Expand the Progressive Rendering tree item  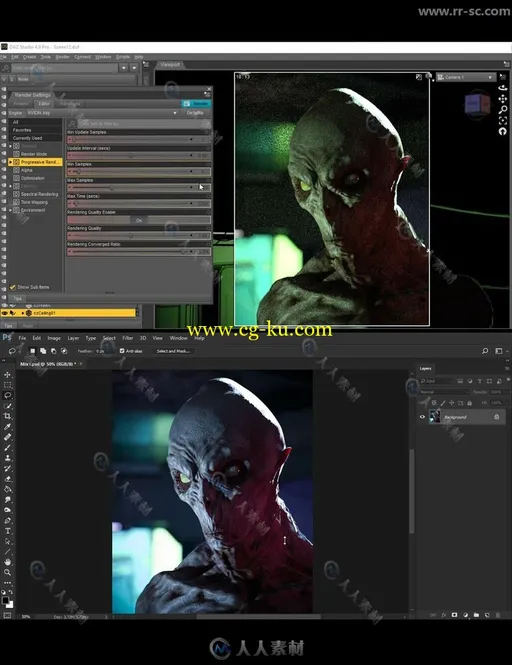coord(11,162)
